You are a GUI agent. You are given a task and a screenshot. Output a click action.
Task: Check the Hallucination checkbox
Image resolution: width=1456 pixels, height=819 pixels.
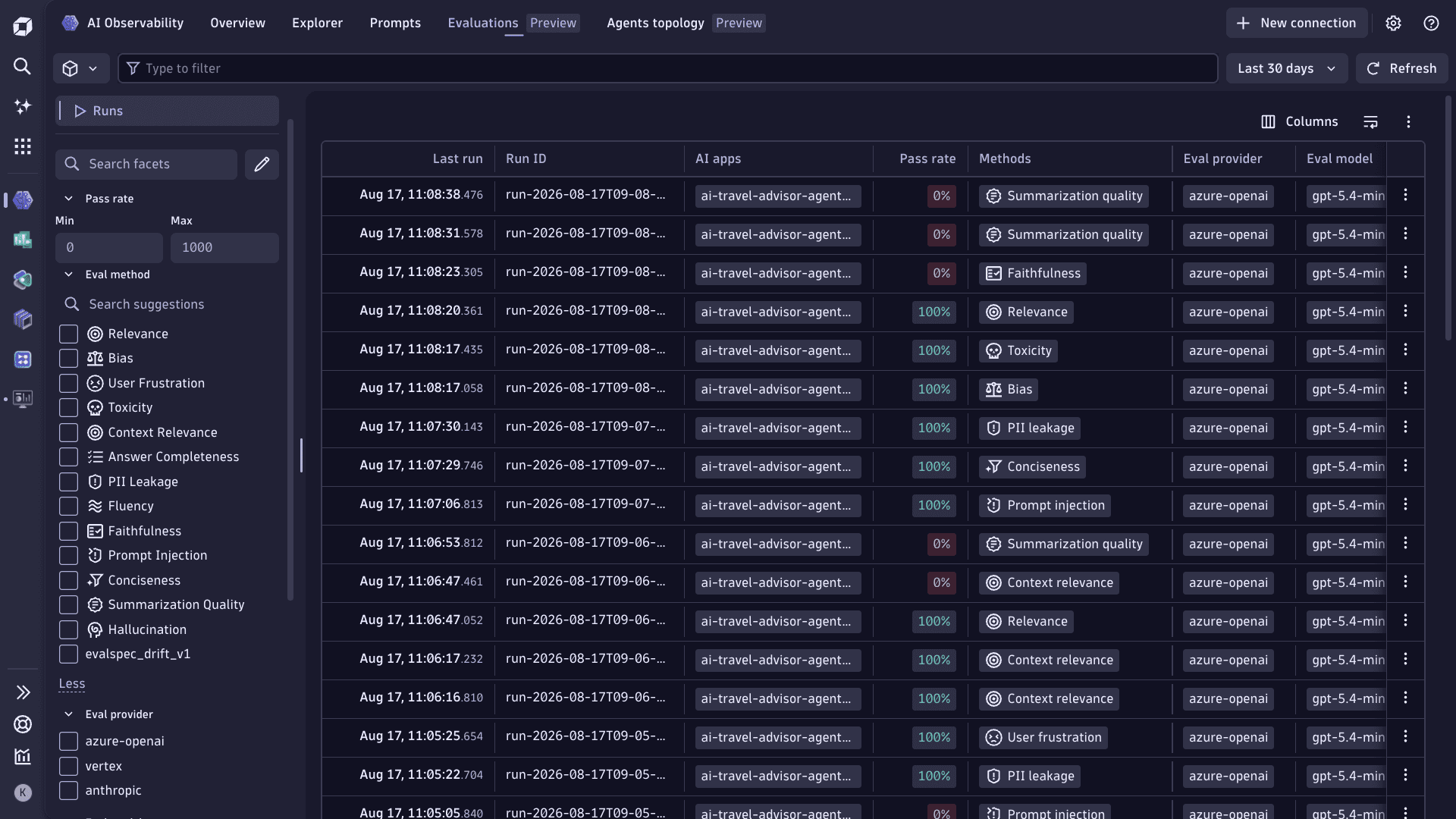pyautogui.click(x=68, y=629)
